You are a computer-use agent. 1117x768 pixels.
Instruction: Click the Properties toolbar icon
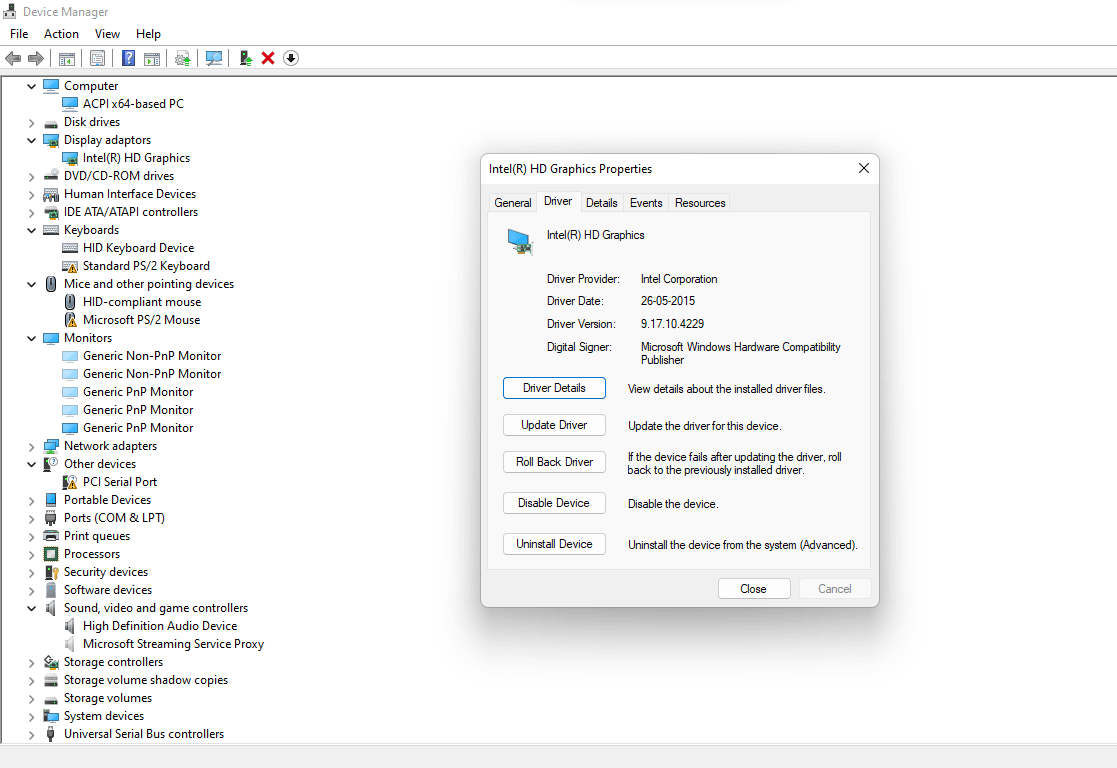[97, 58]
